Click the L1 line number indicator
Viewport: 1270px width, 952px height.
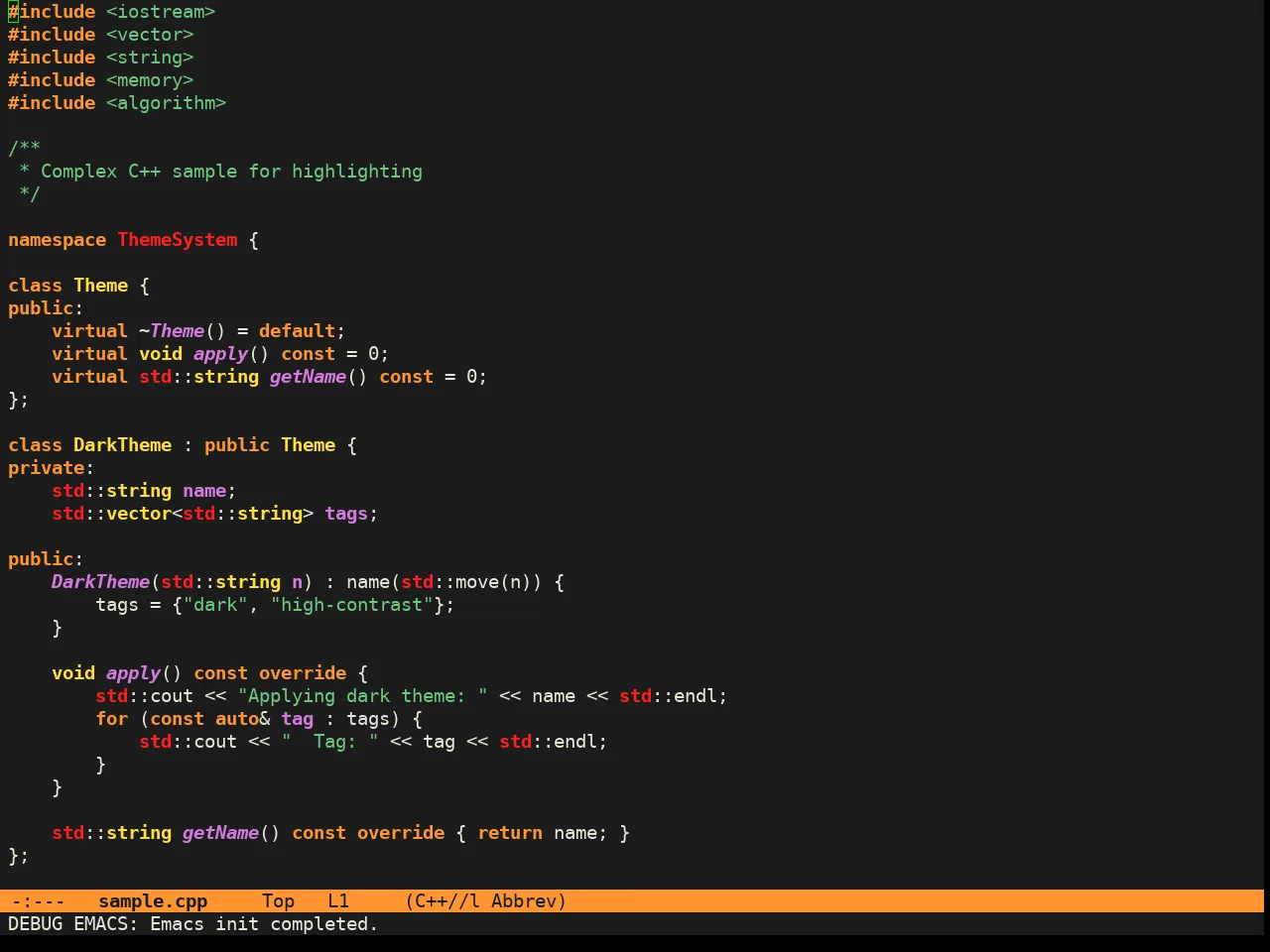[x=338, y=901]
